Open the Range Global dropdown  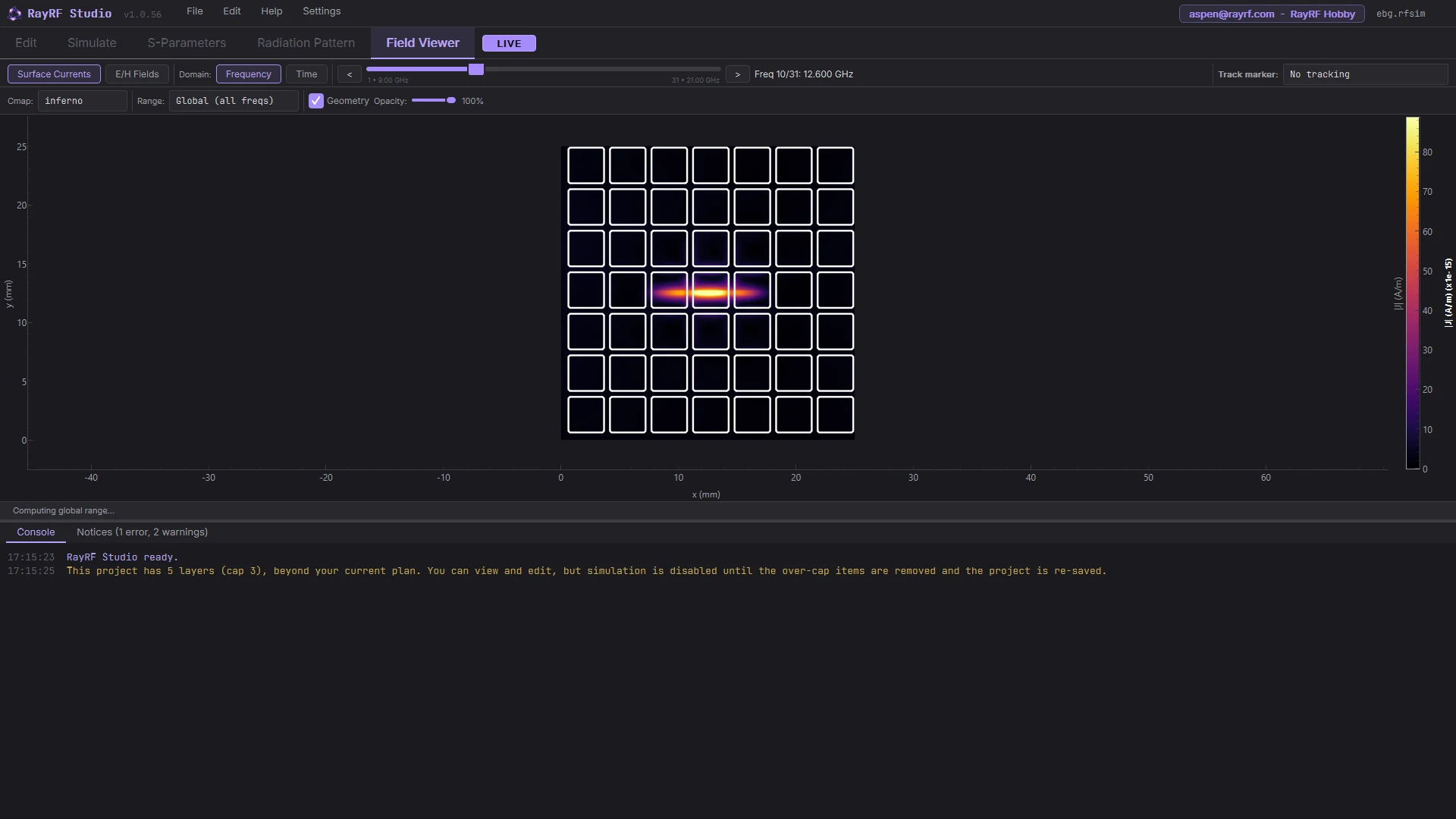pos(234,101)
